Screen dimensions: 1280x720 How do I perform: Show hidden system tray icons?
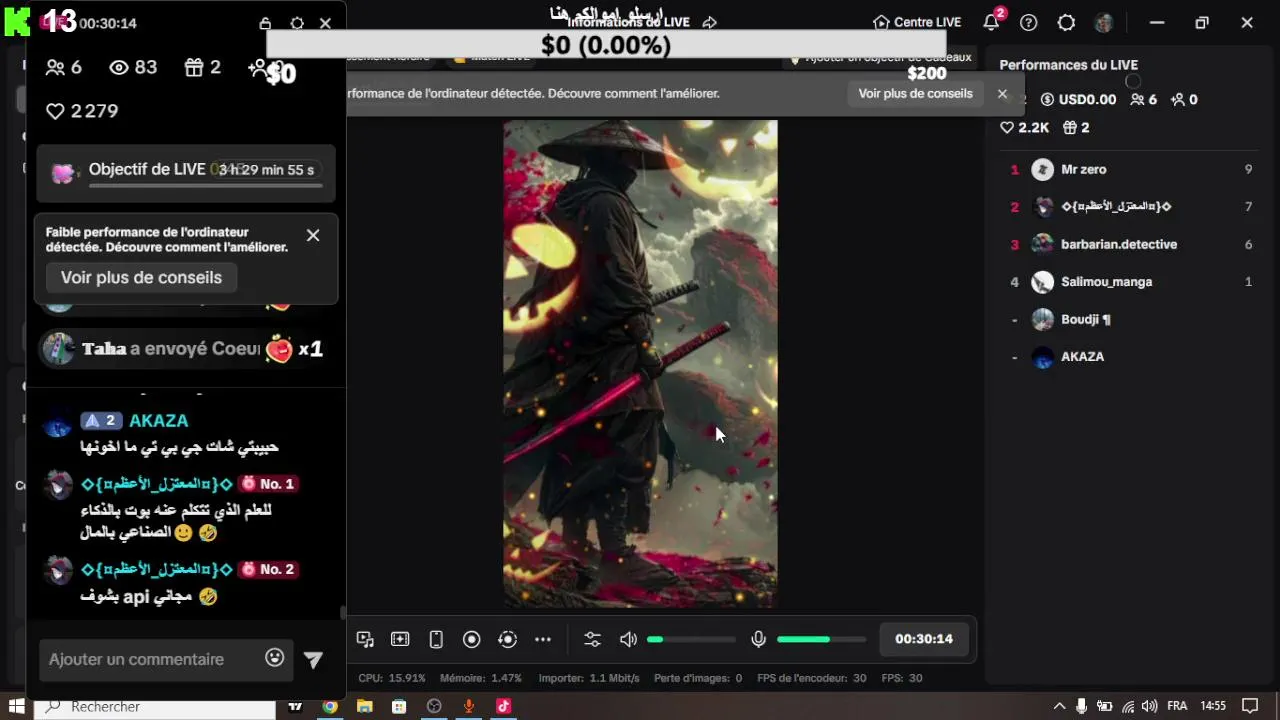(1060, 706)
